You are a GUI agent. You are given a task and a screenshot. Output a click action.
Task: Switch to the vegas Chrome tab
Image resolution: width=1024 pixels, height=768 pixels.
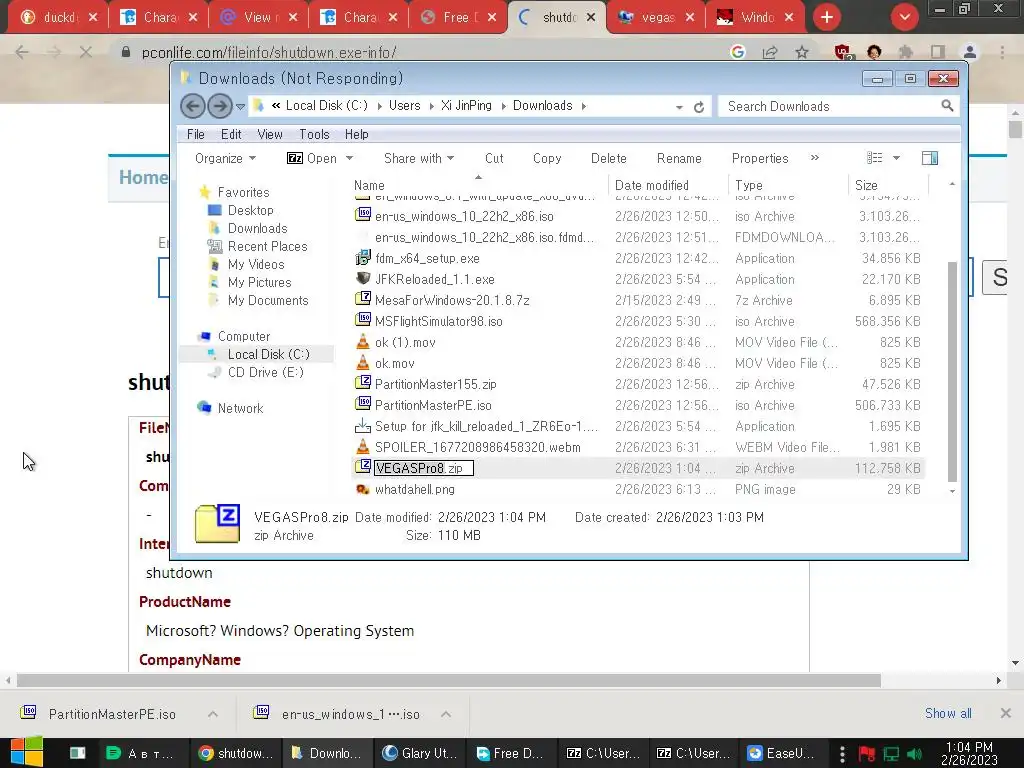click(x=655, y=17)
